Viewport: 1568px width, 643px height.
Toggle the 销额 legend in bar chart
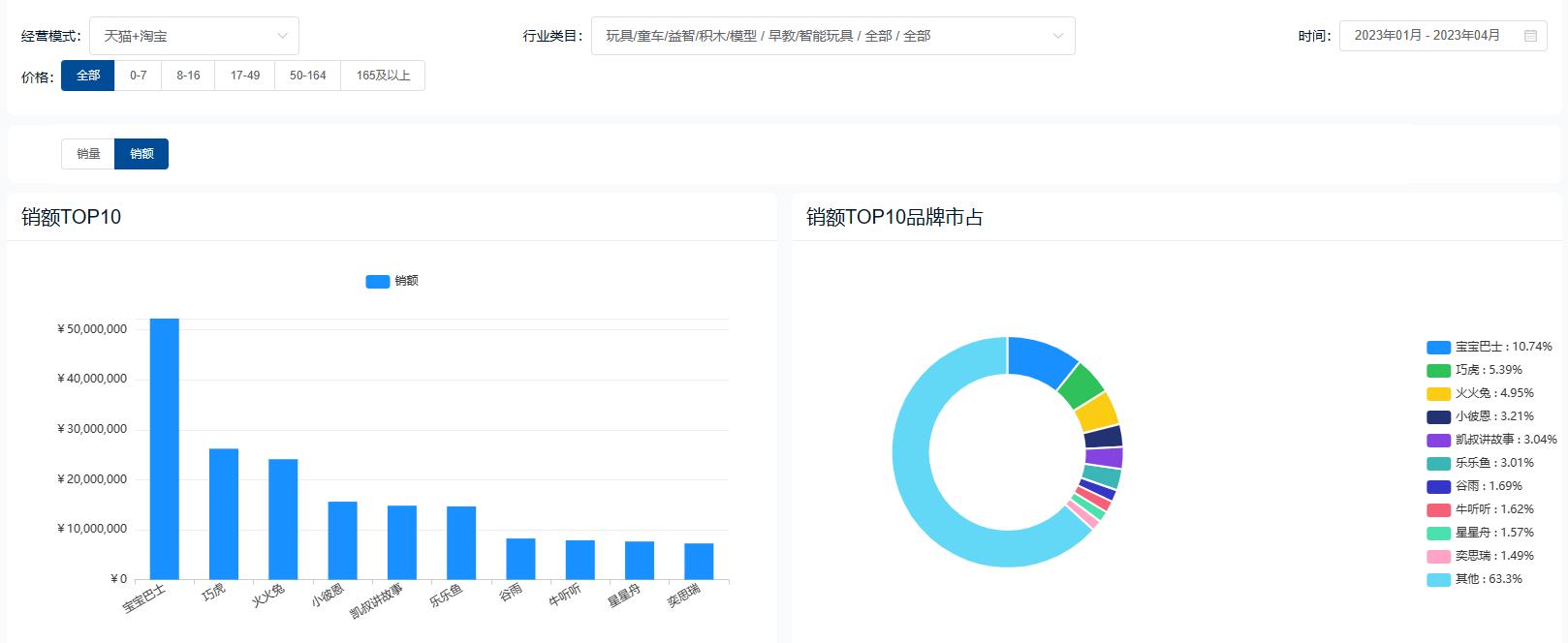(x=392, y=281)
